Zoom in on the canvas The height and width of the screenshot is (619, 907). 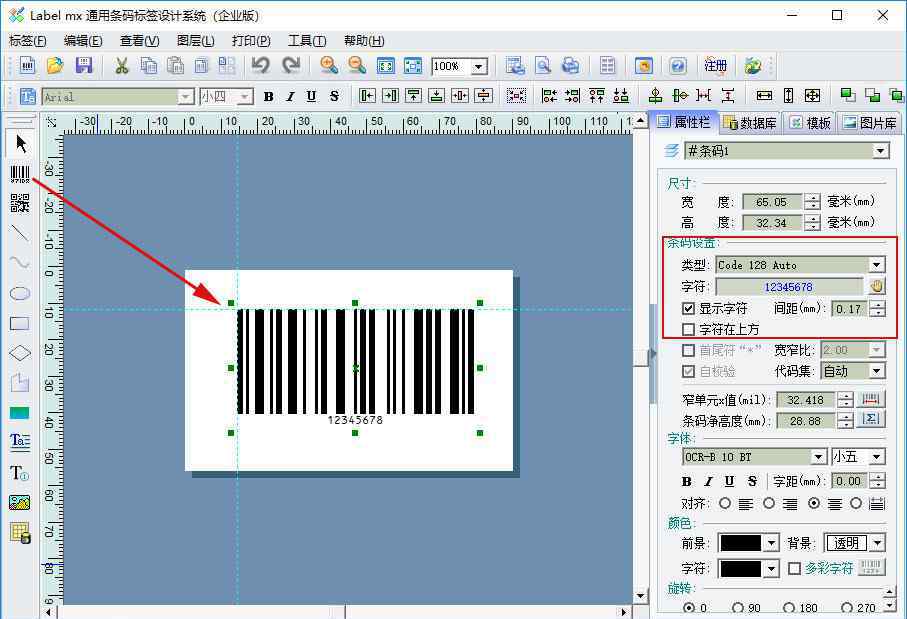[x=329, y=65]
